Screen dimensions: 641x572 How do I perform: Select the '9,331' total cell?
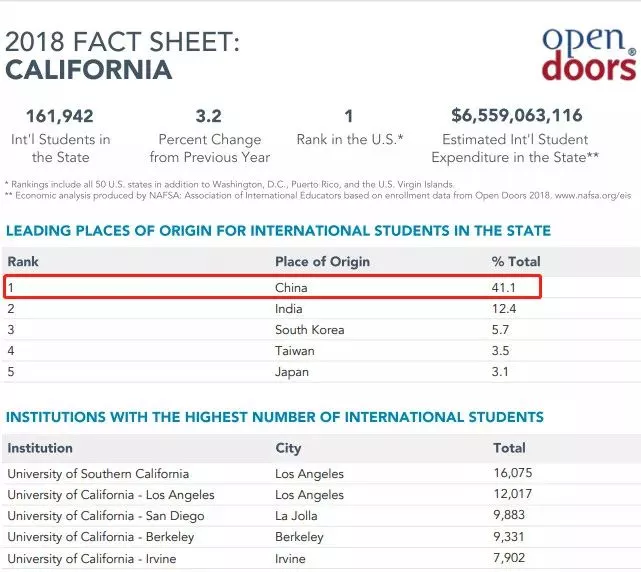click(509, 536)
